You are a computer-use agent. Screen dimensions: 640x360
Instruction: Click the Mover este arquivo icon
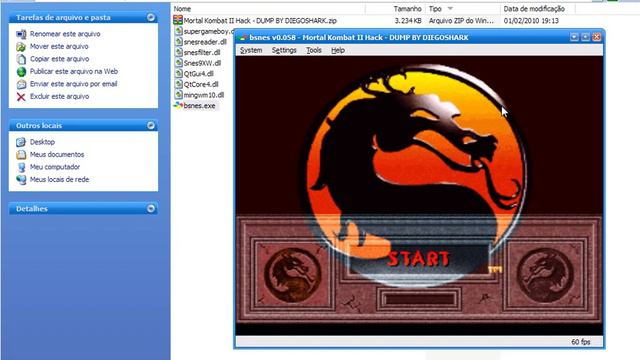click(21, 47)
